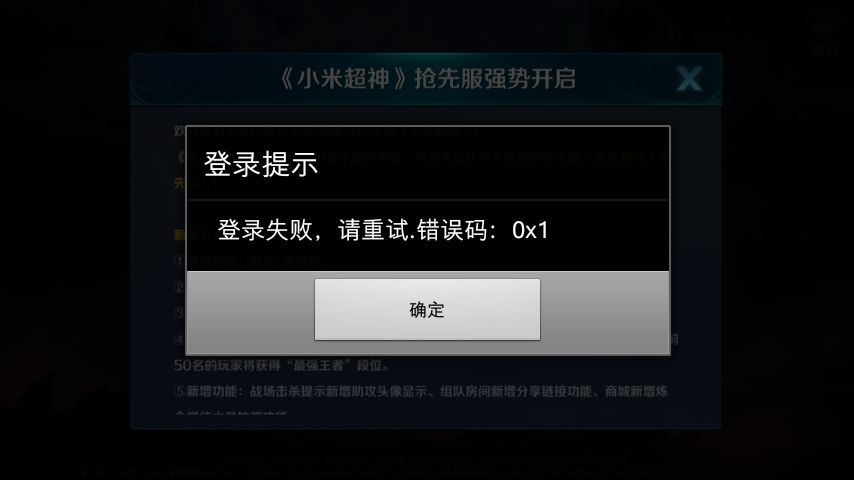This screenshot has height=480, width=854.
Task: Click the circled number ⑤ bullet
Action: (x=180, y=391)
